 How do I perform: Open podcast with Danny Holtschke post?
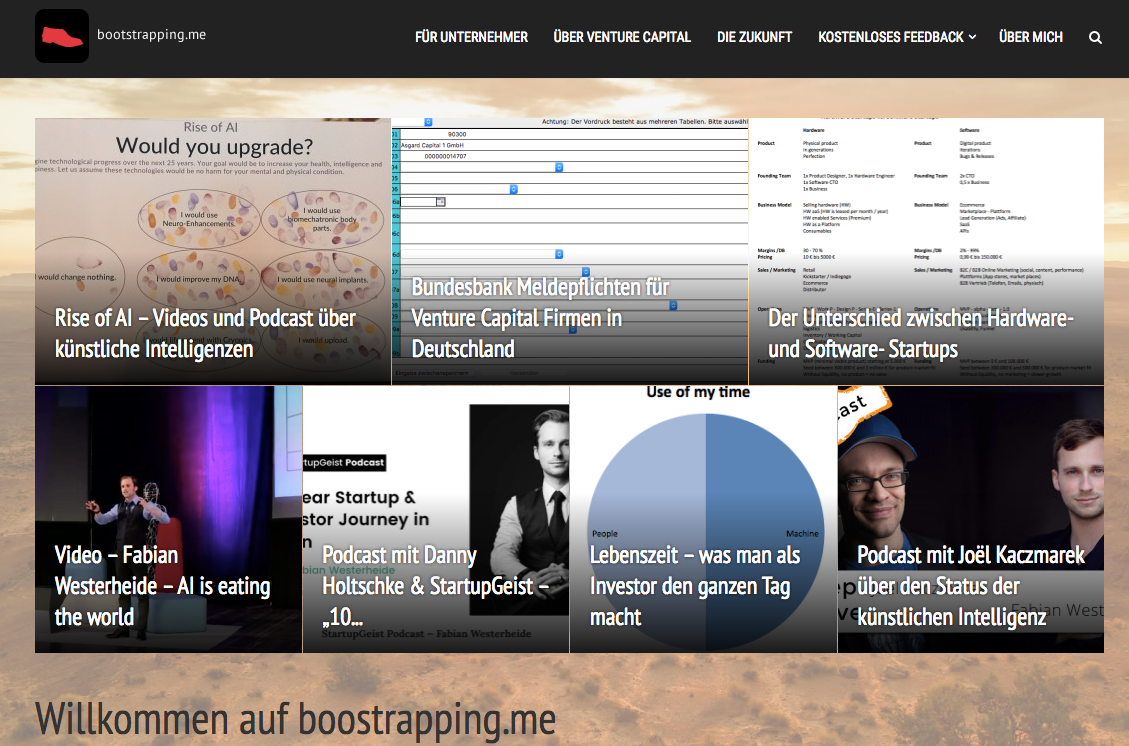point(436,585)
